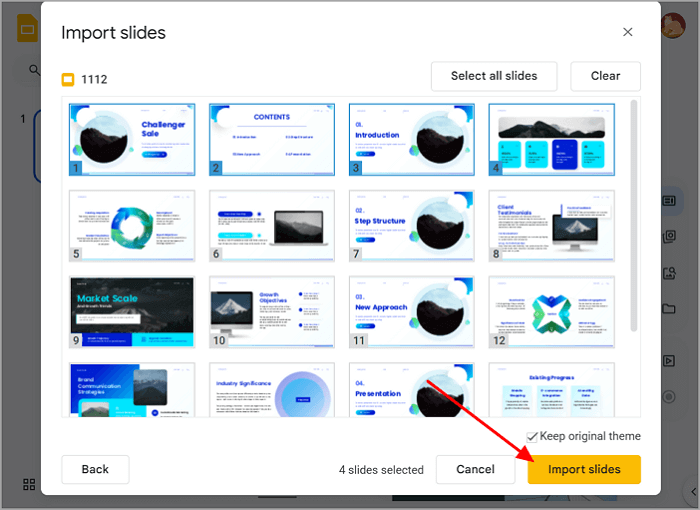Click the user account avatar

click(x=673, y=25)
